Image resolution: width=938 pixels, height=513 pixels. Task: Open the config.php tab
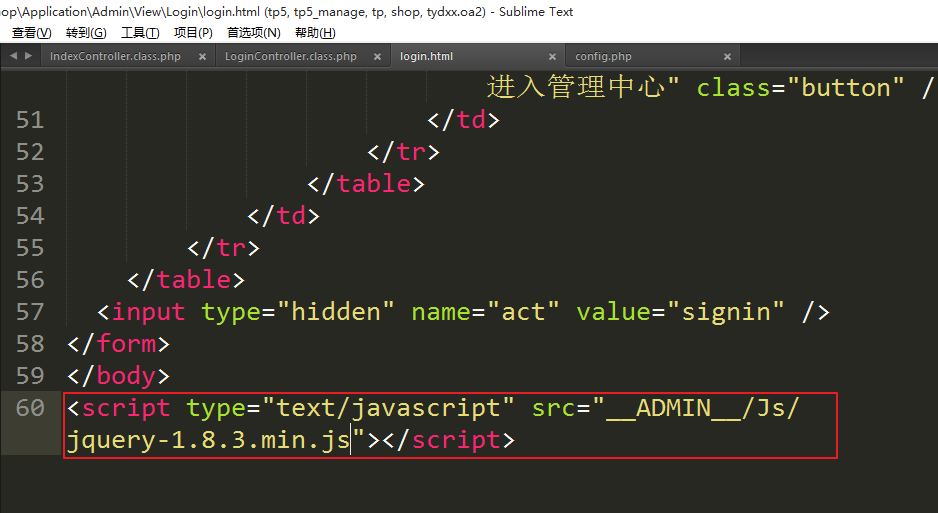(x=603, y=57)
